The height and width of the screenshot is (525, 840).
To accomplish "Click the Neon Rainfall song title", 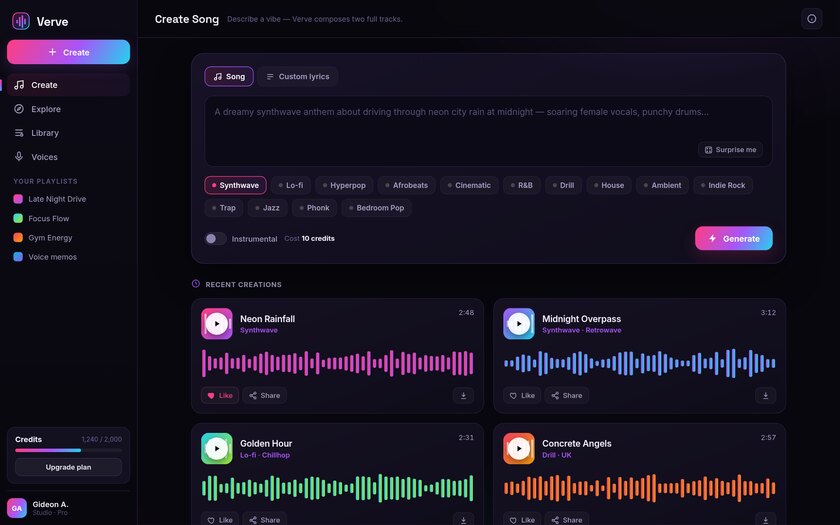I will [267, 319].
